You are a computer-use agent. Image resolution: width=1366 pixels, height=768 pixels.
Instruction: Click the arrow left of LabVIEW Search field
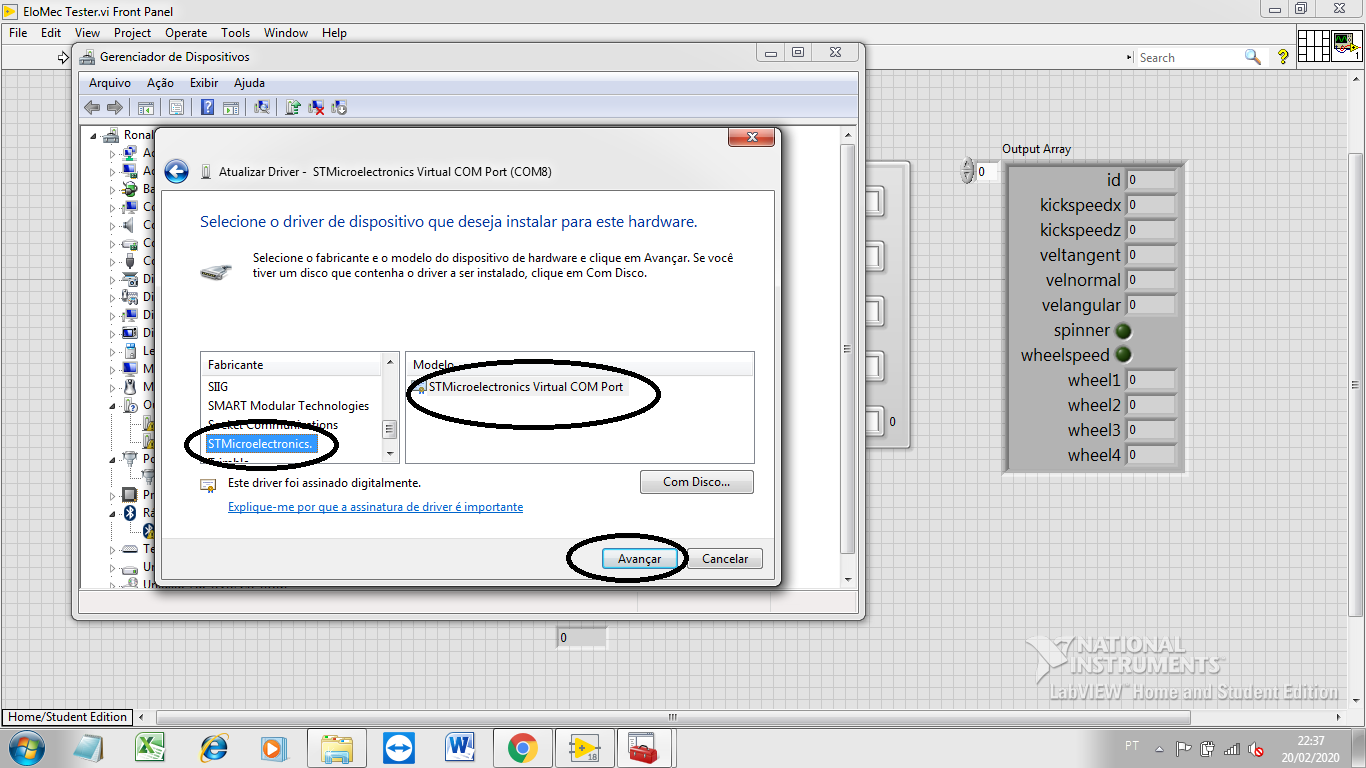tap(1130, 58)
